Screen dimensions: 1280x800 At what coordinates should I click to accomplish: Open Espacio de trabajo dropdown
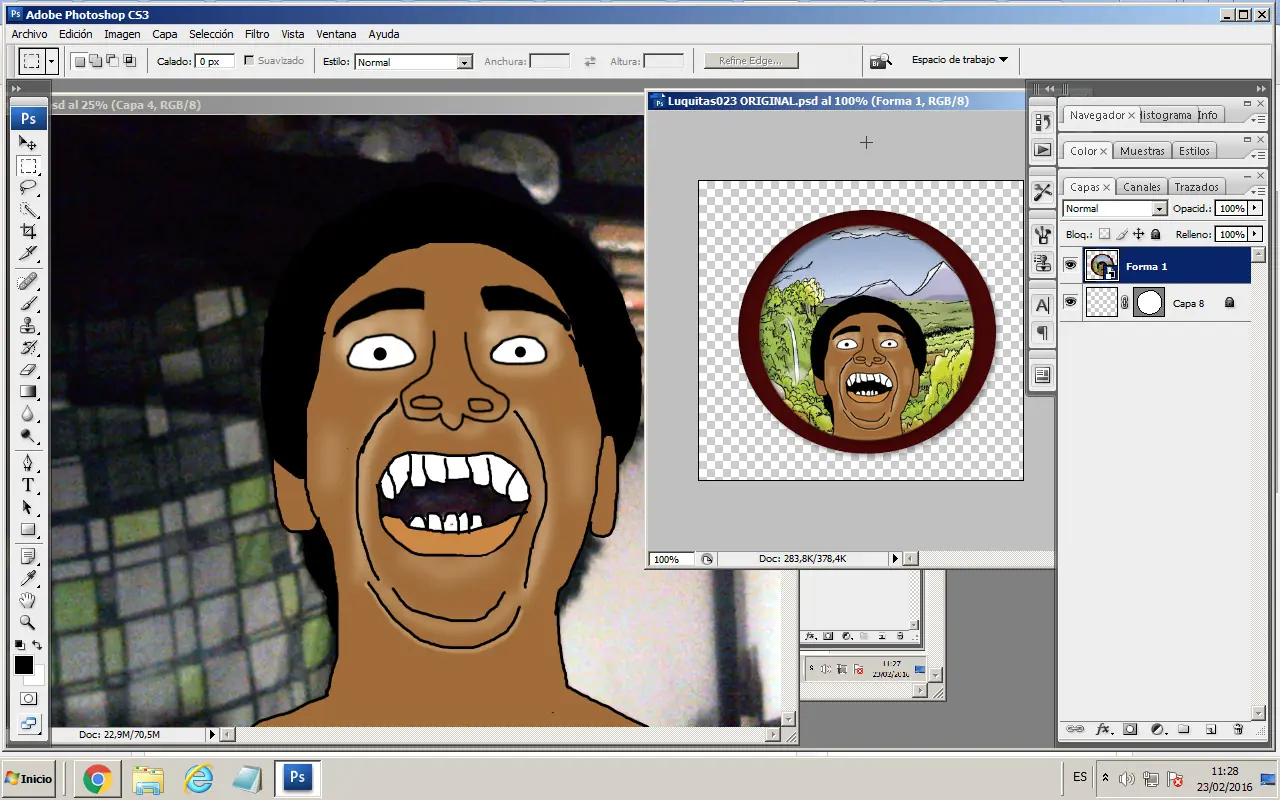(x=959, y=60)
